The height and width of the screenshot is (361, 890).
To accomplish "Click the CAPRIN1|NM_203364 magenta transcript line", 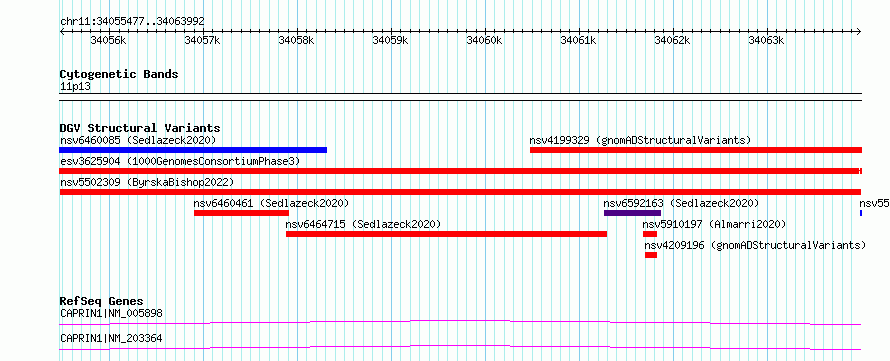I will click(460, 347).
